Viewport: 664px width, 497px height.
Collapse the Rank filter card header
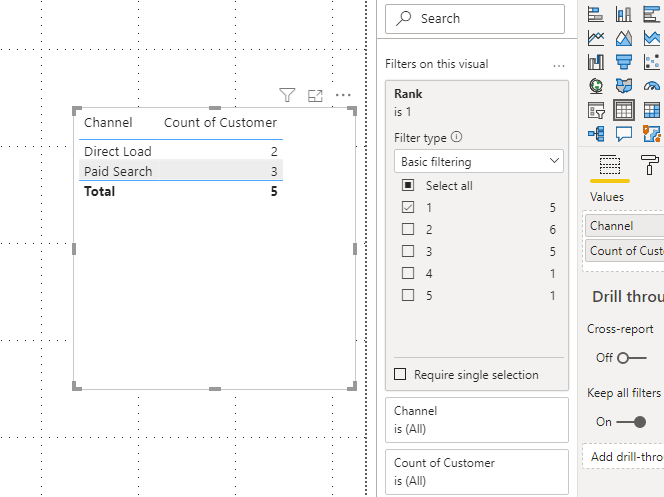tap(477, 102)
